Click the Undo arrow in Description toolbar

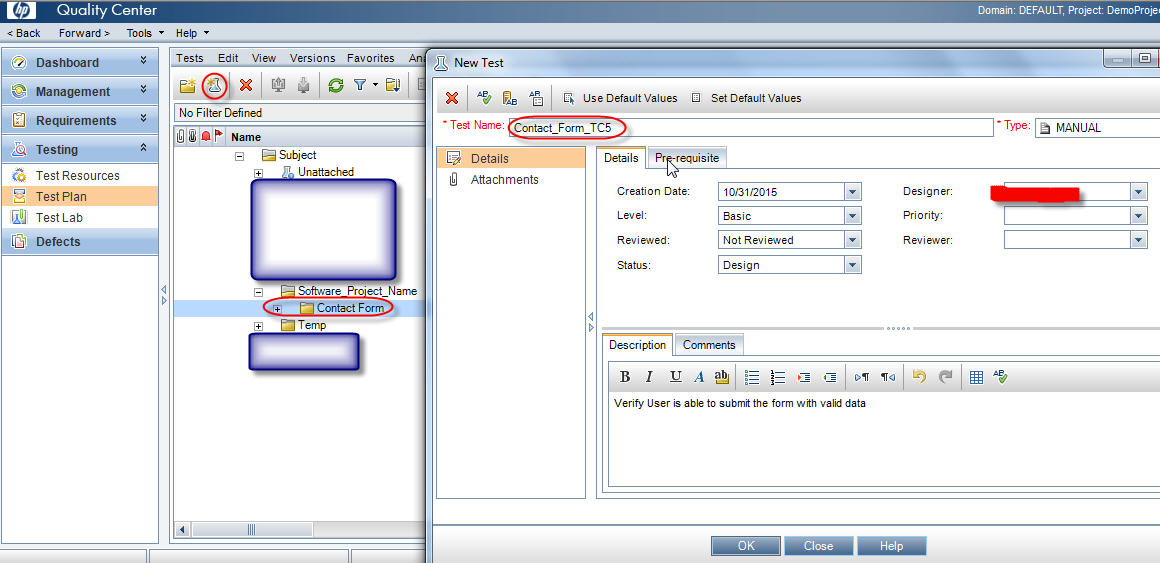pos(919,377)
